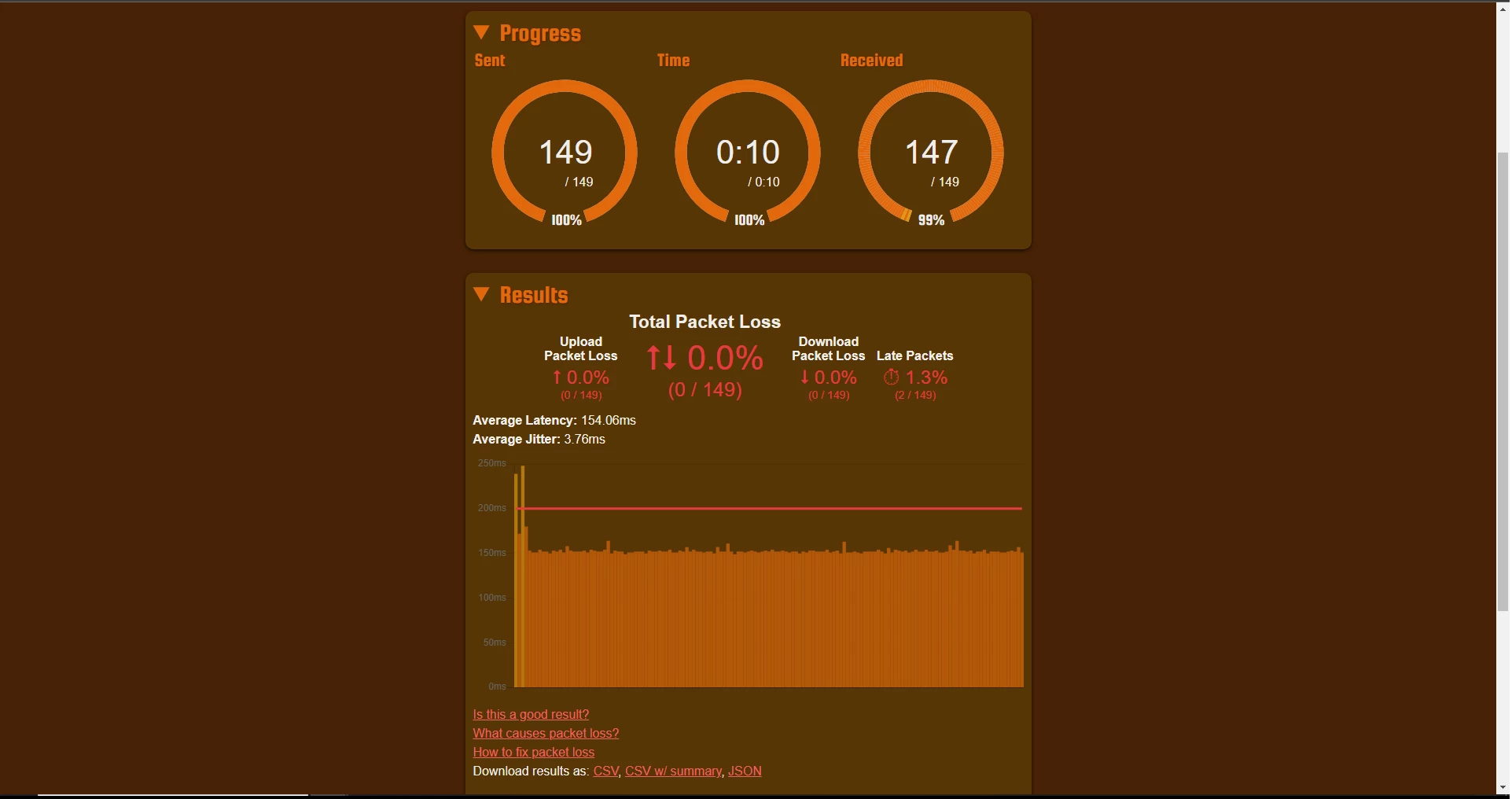Click the 1.3% late packets value
The image size is (1512, 799).
pyautogui.click(x=927, y=378)
